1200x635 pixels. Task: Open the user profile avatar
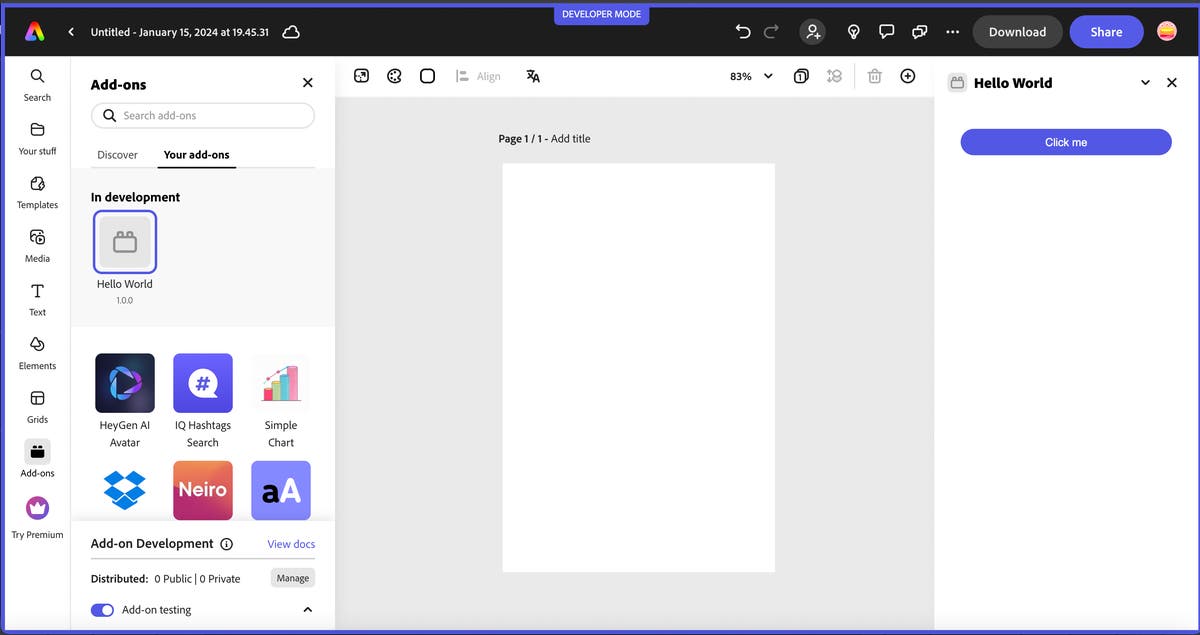coord(1166,32)
